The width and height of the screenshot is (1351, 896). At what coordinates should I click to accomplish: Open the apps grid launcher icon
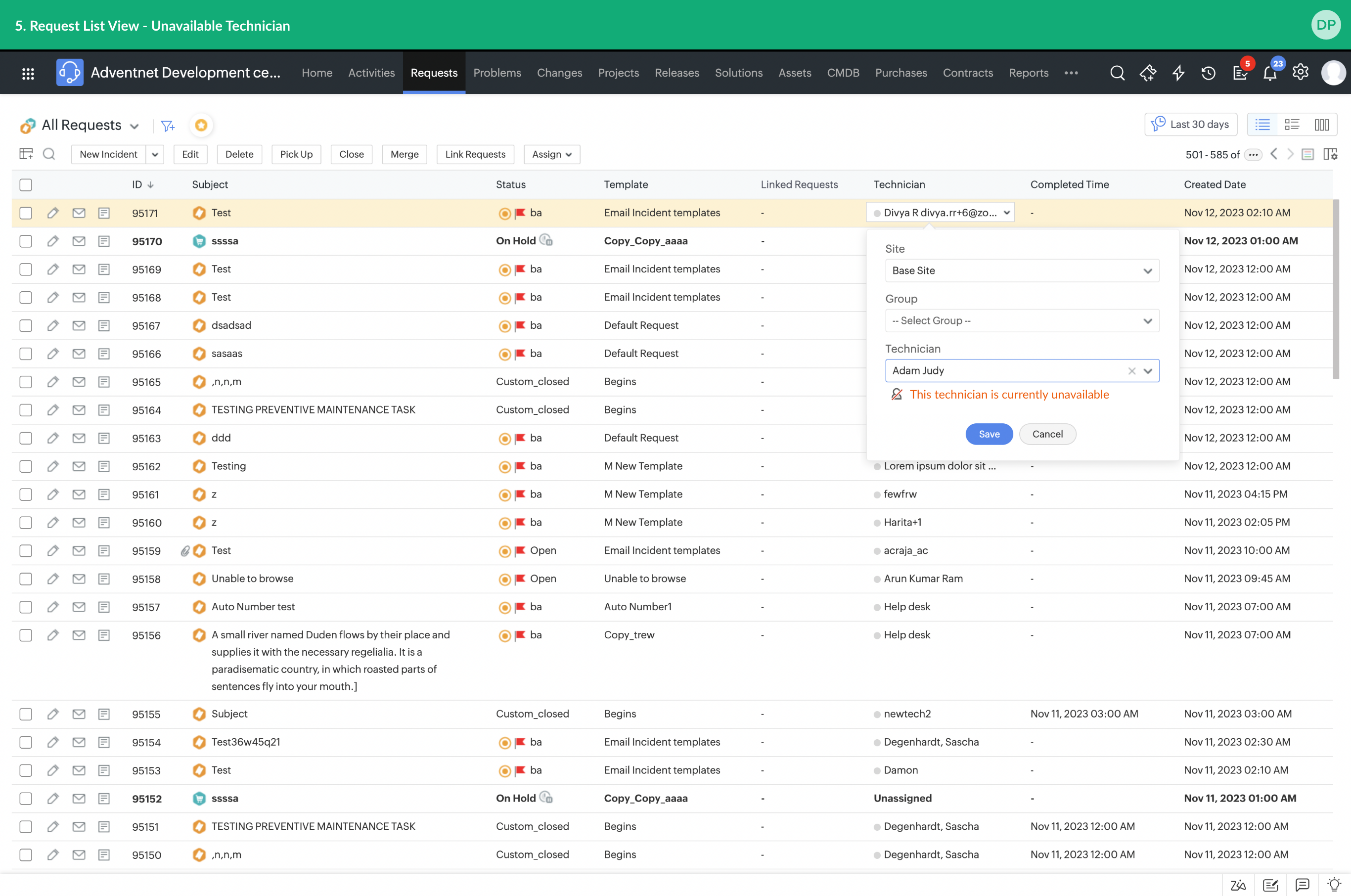point(28,73)
